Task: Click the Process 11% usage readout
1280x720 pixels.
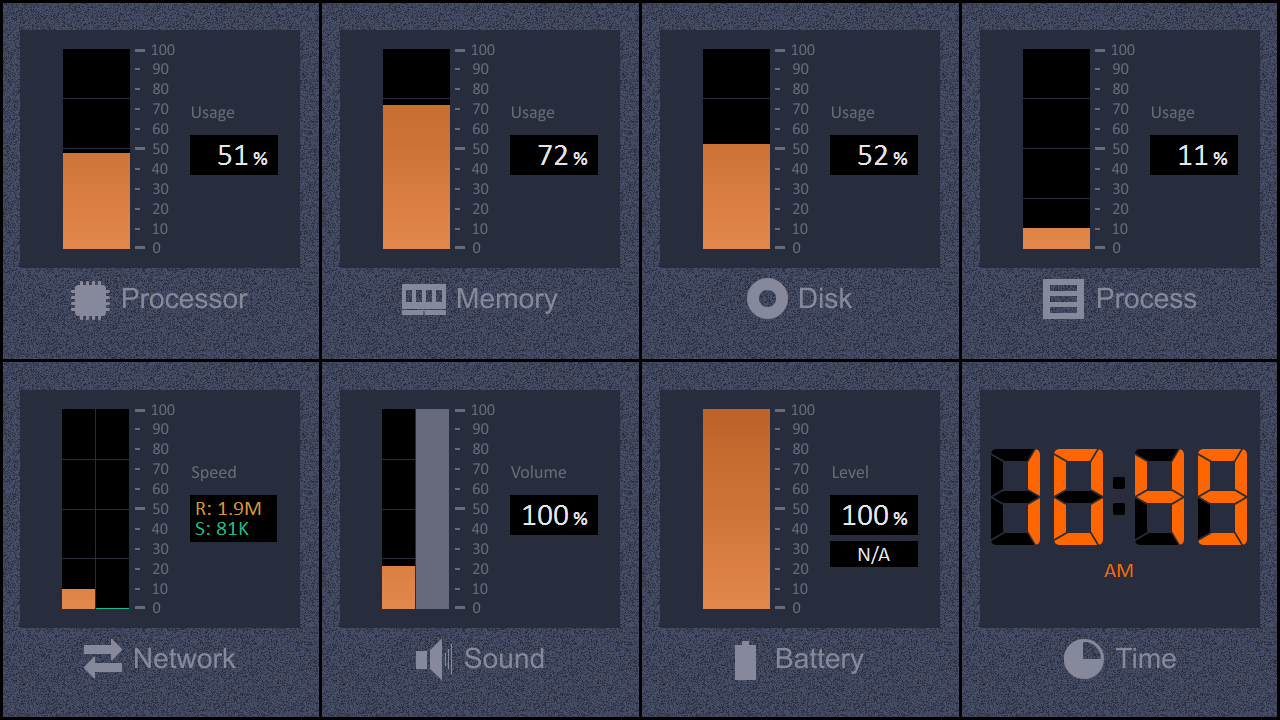Action: 1194,155
